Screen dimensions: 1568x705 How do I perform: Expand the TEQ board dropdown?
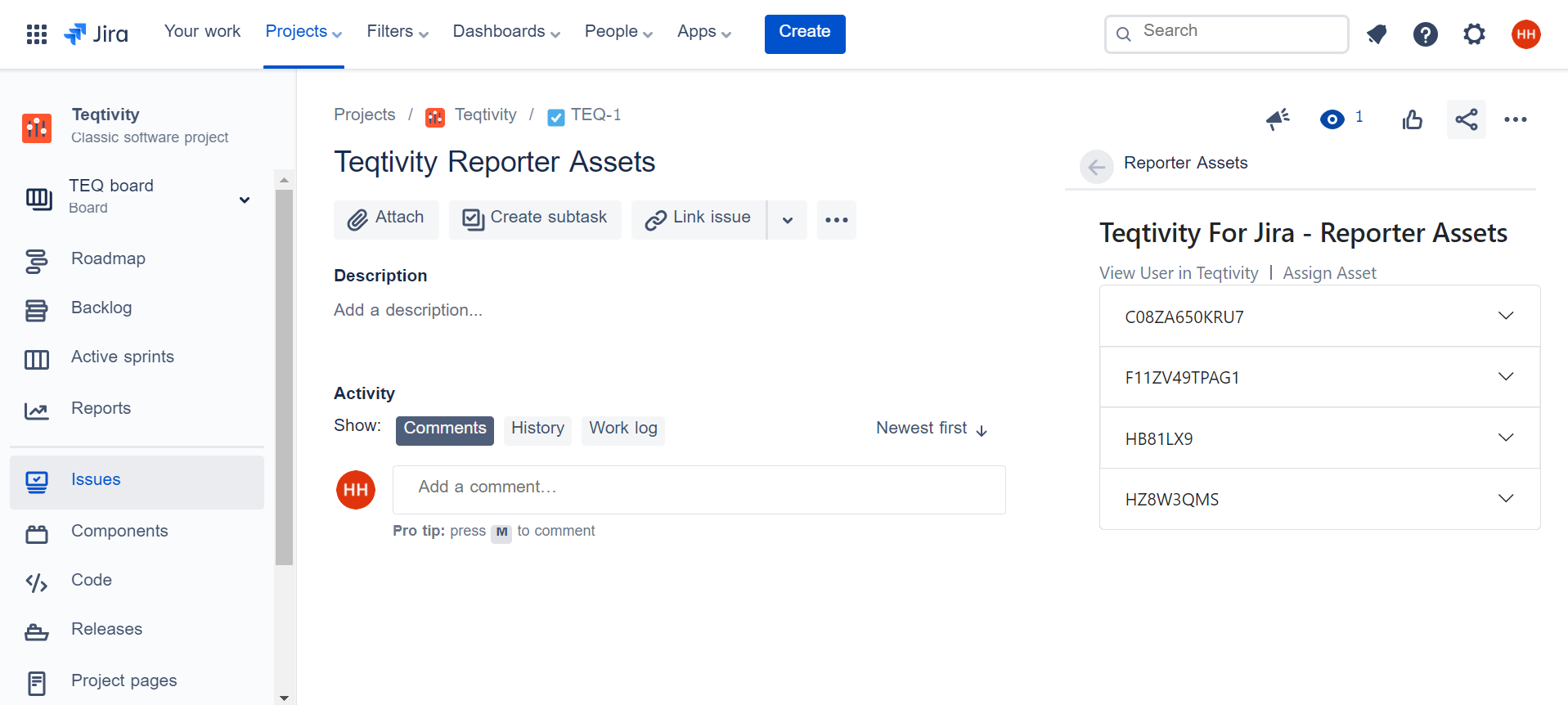245,200
